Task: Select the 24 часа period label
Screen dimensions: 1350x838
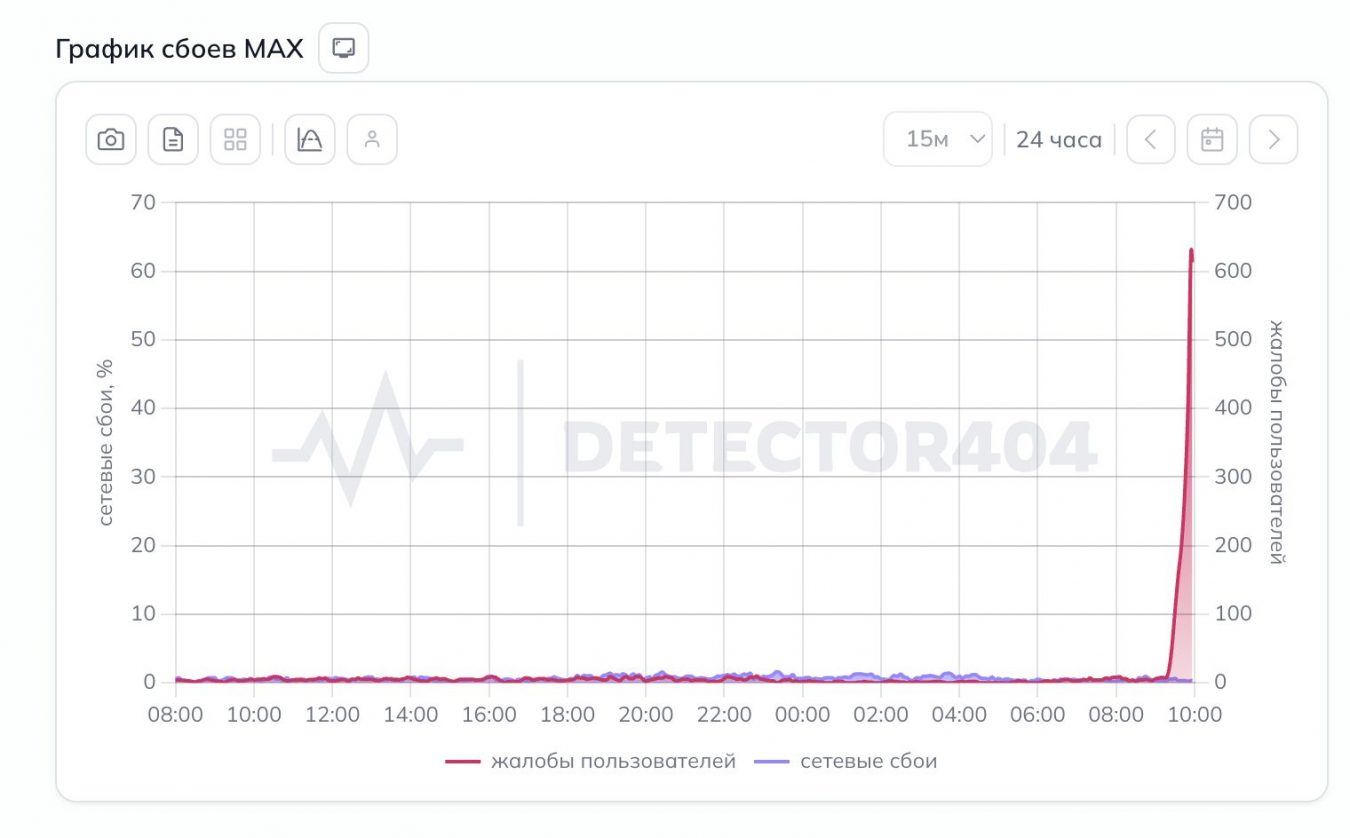Action: click(x=1059, y=139)
